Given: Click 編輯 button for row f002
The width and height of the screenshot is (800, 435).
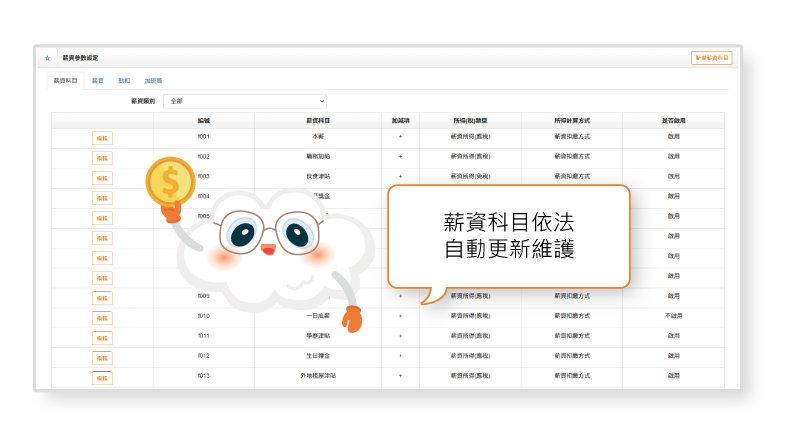Looking at the screenshot, I should (103, 158).
